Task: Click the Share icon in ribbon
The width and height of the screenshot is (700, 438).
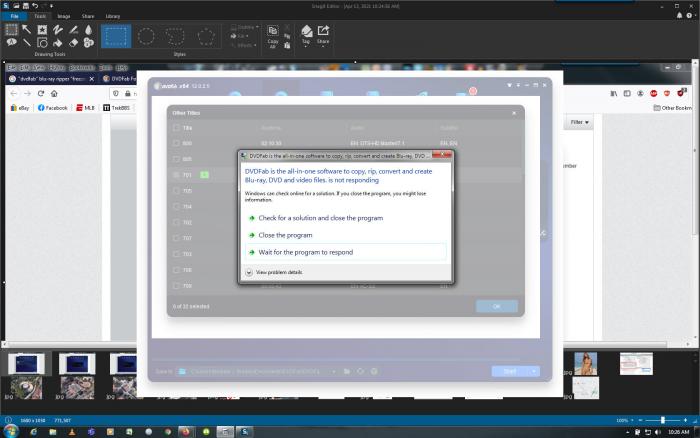Action: click(x=323, y=35)
